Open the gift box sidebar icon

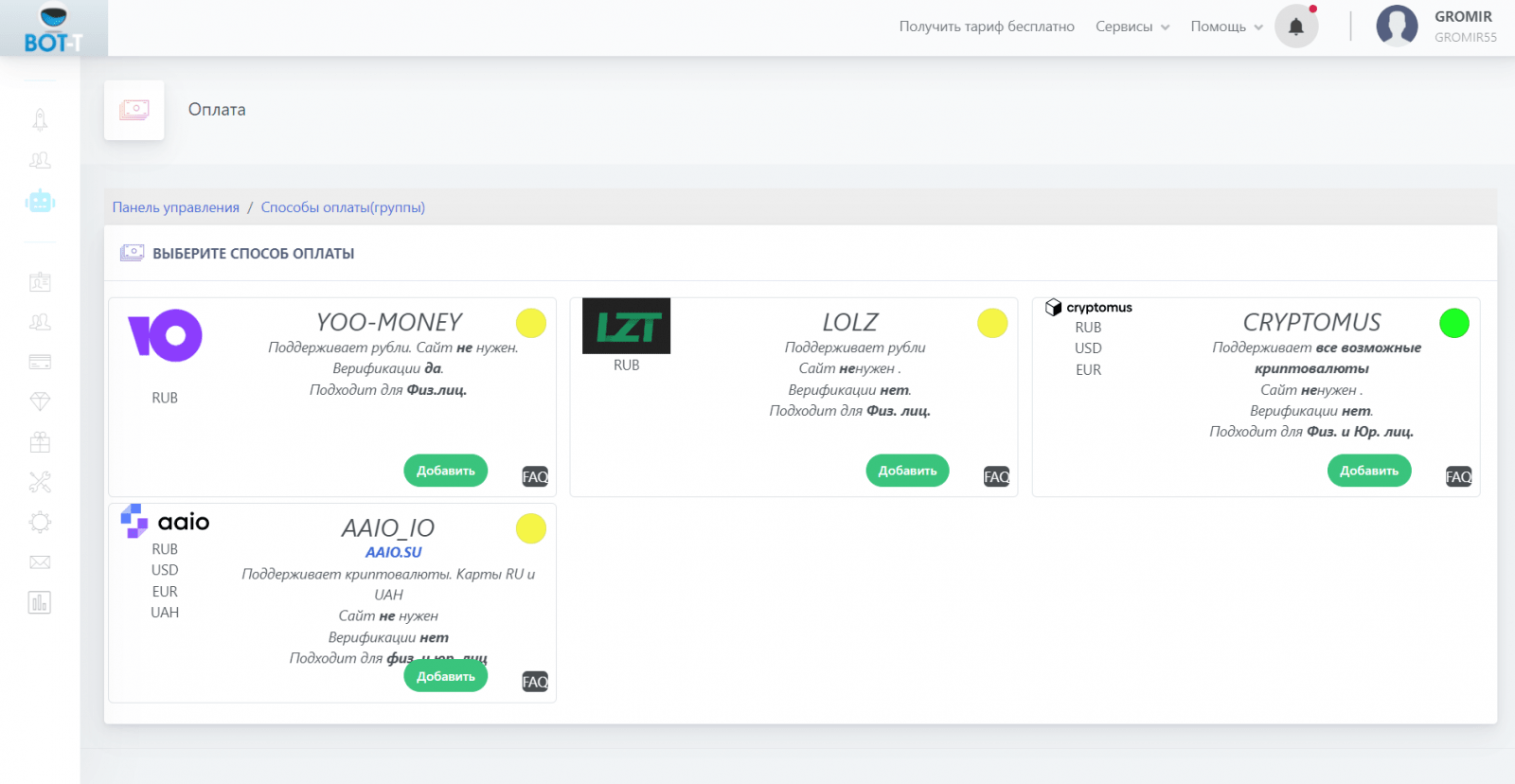tap(40, 441)
